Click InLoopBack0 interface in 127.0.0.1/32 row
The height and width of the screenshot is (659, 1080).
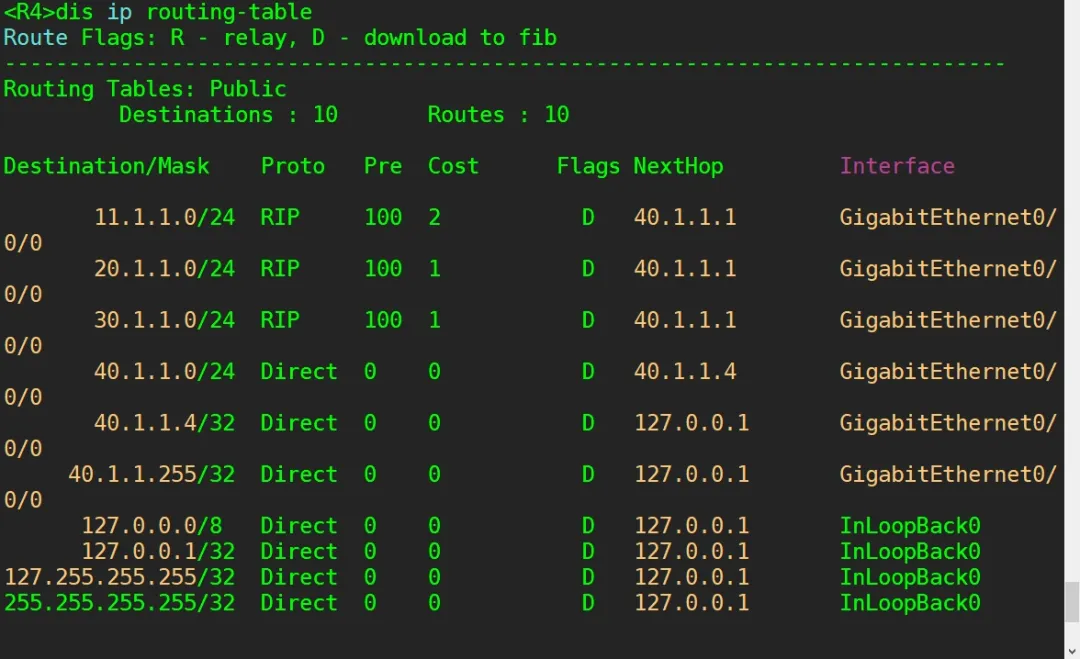click(910, 552)
